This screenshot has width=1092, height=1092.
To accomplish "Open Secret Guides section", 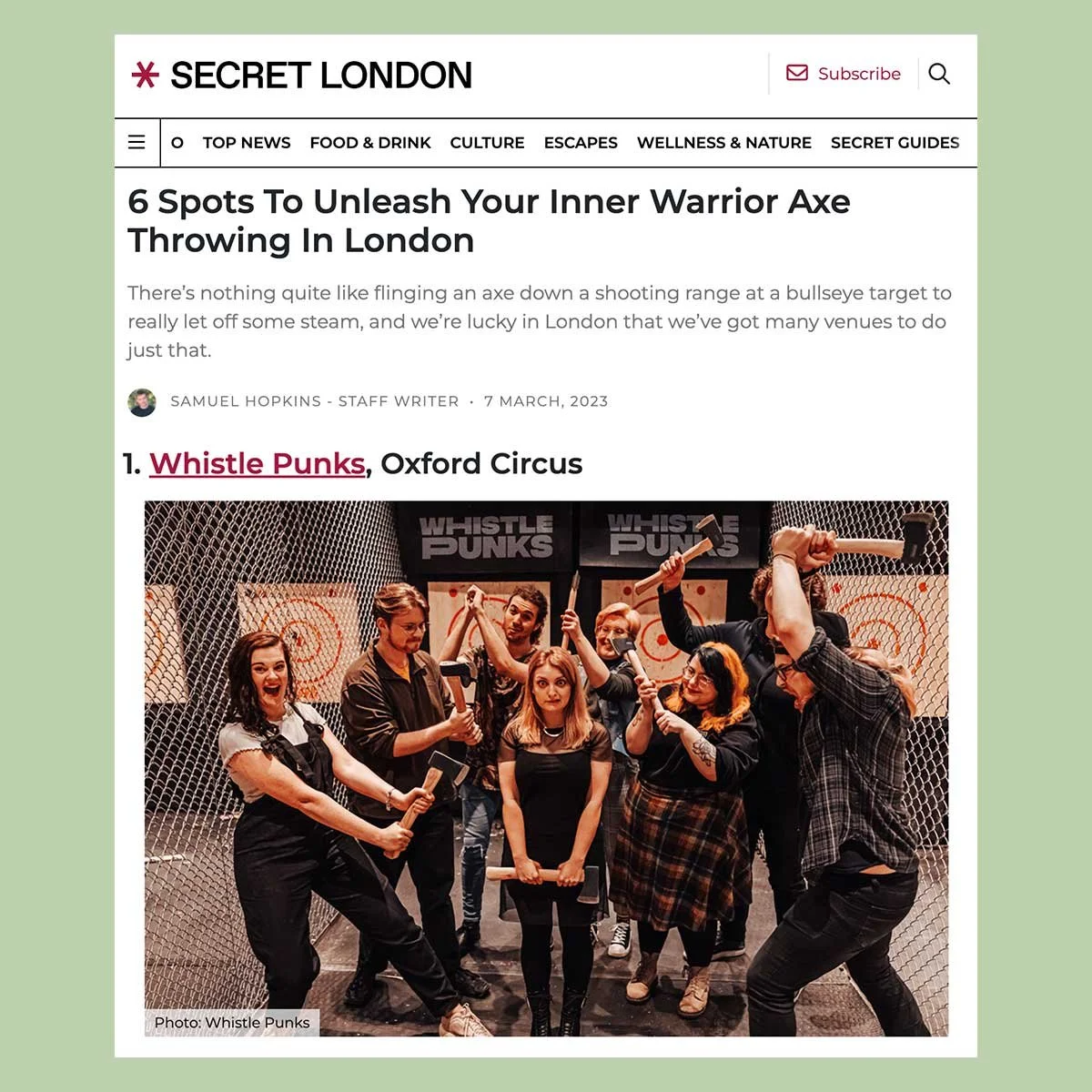I will pyautogui.click(x=895, y=143).
